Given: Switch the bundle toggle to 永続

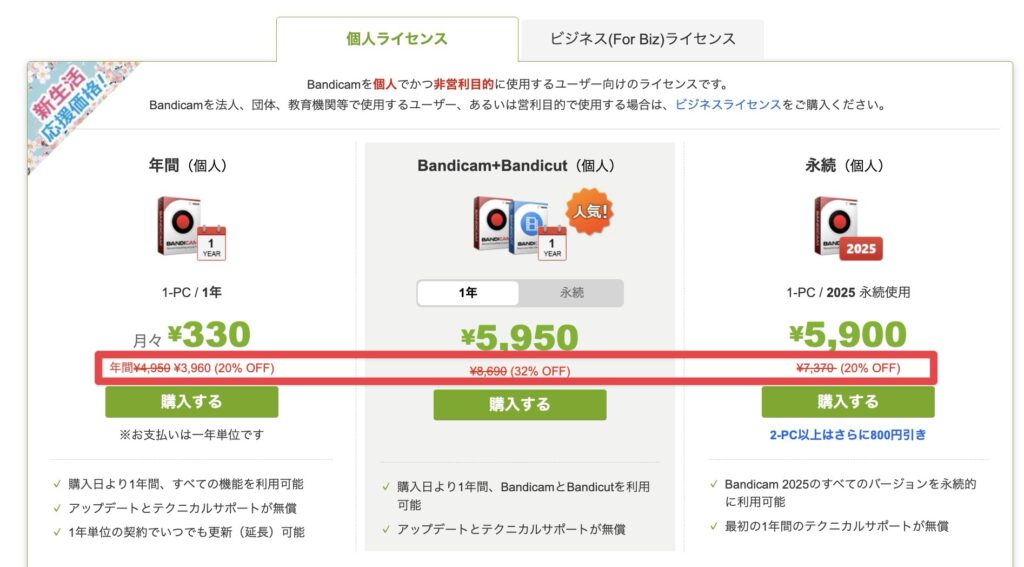Looking at the screenshot, I should click(571, 293).
